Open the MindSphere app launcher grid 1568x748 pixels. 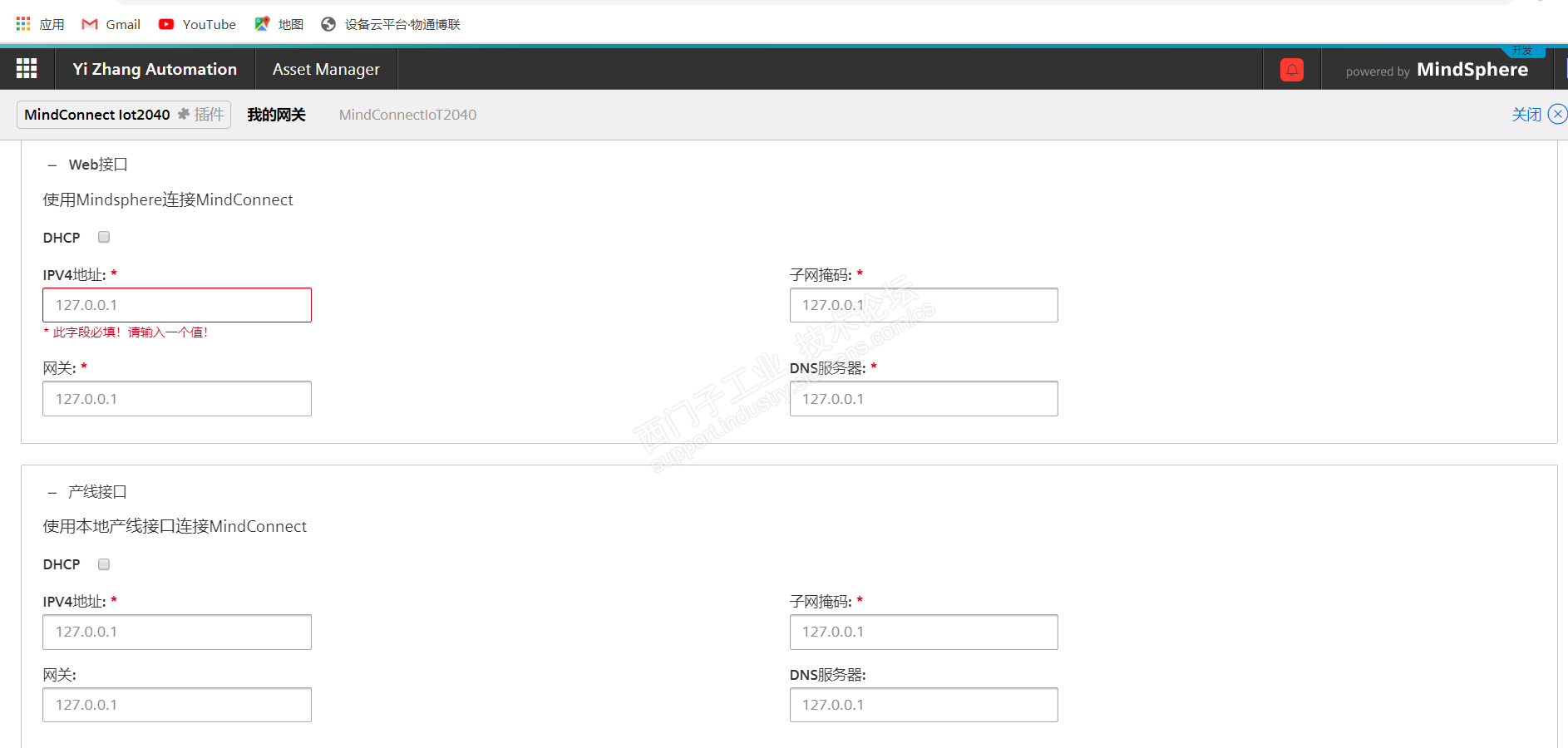(27, 69)
